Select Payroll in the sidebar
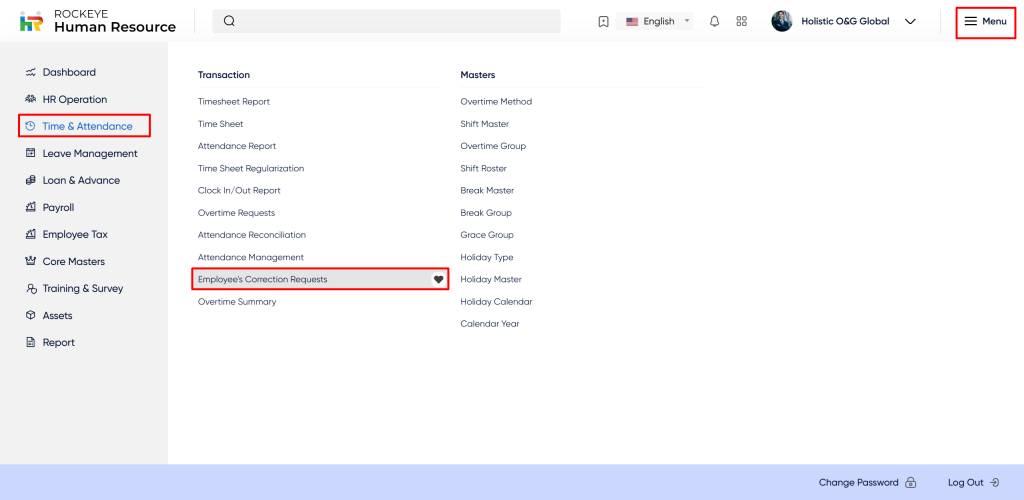1024x500 pixels. click(58, 208)
